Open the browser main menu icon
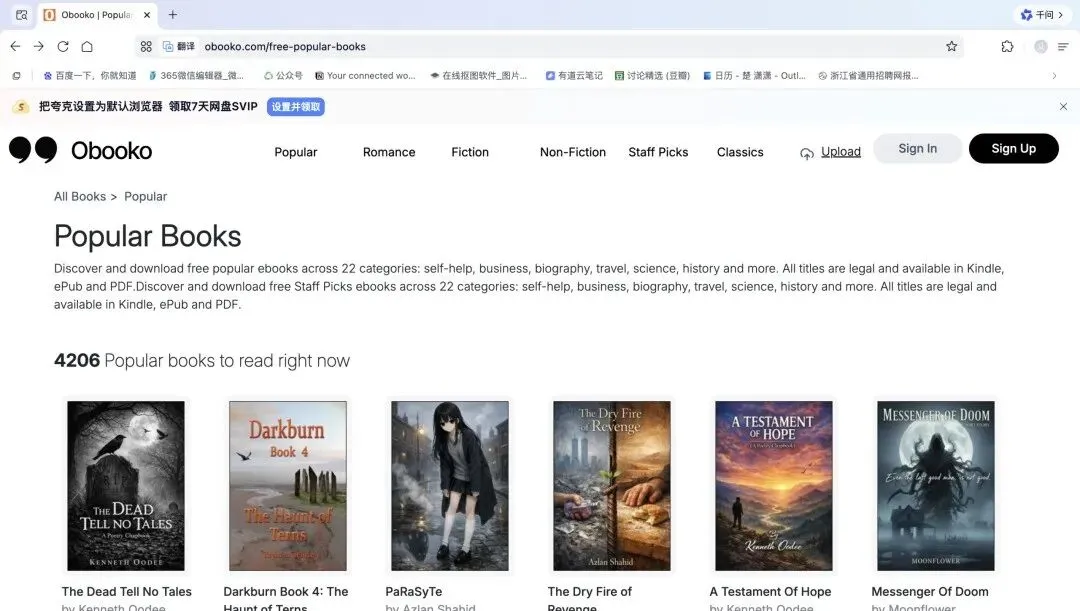The image size is (1080, 611). (1063, 46)
